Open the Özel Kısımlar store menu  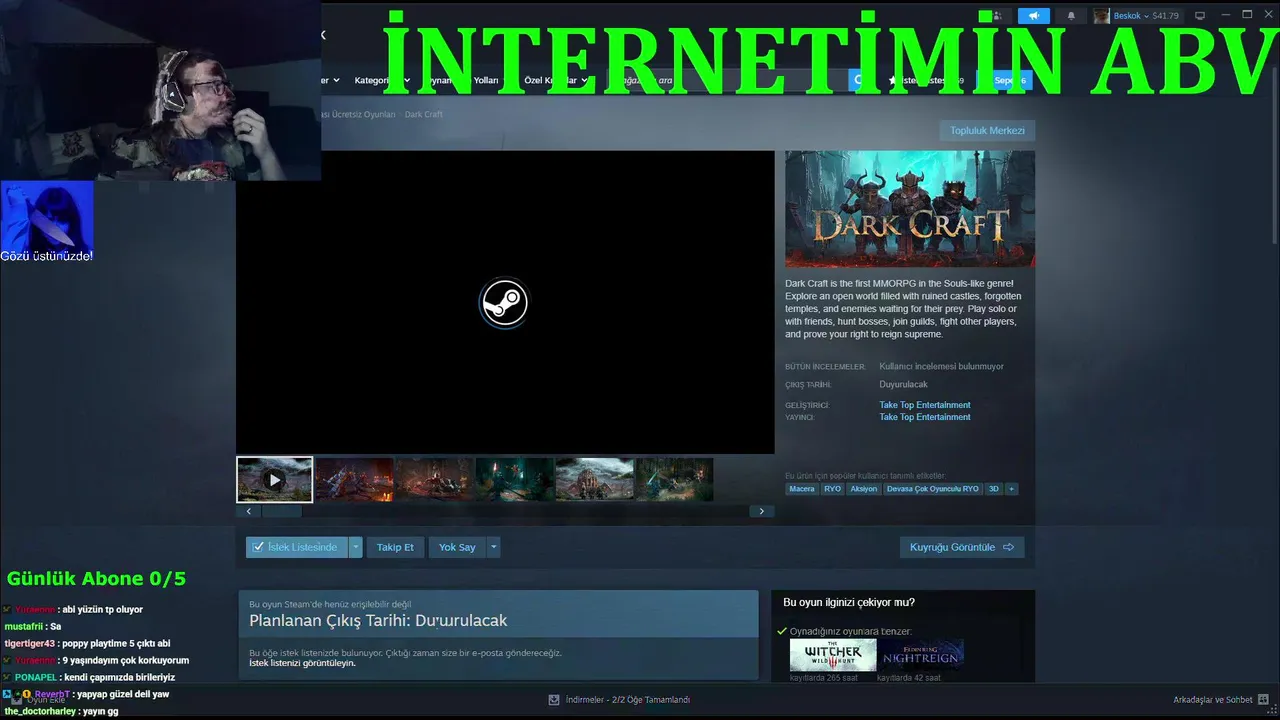click(555, 80)
